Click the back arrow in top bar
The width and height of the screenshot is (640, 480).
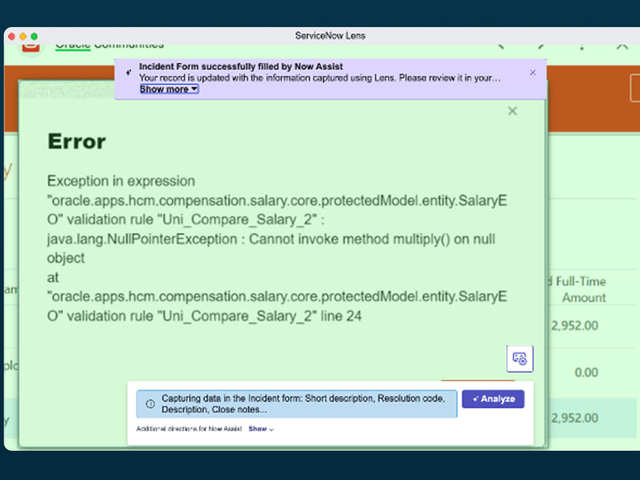click(501, 46)
